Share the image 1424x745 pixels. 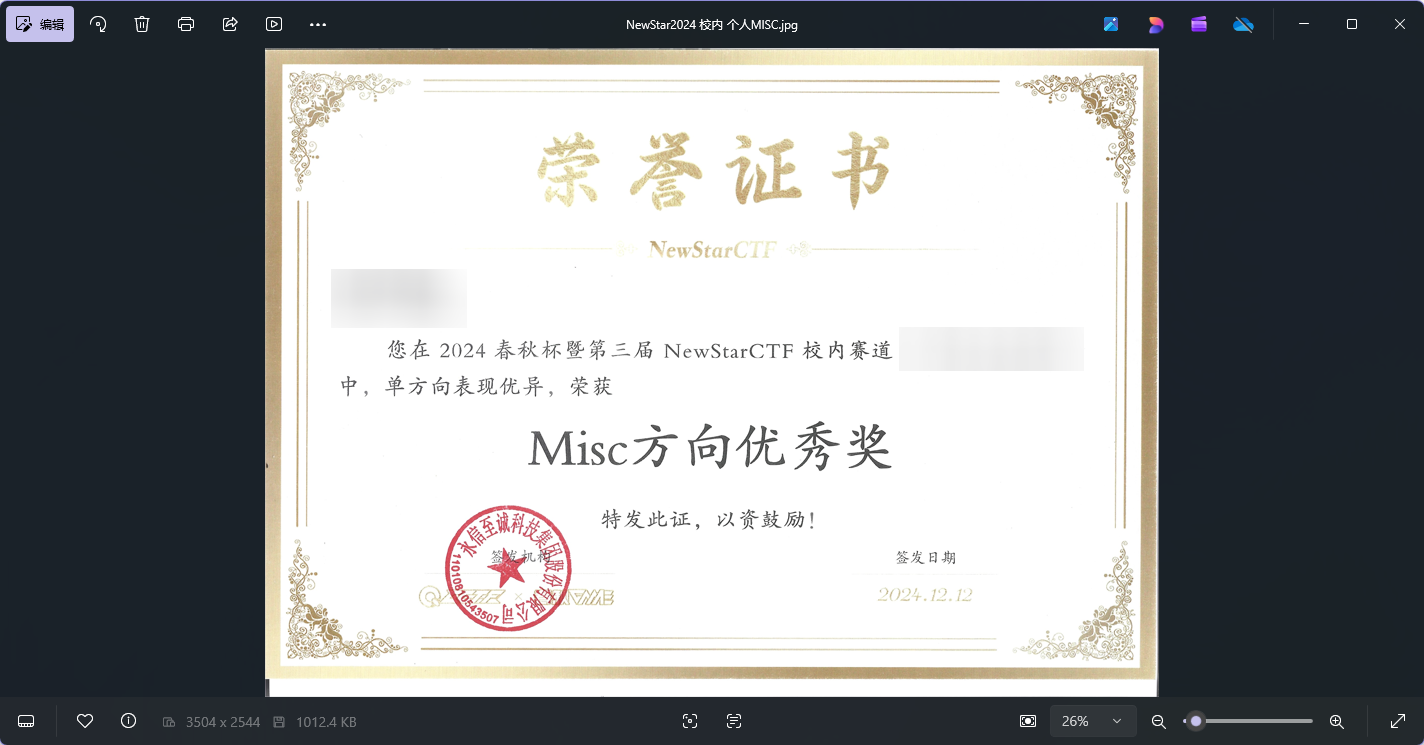coord(229,23)
